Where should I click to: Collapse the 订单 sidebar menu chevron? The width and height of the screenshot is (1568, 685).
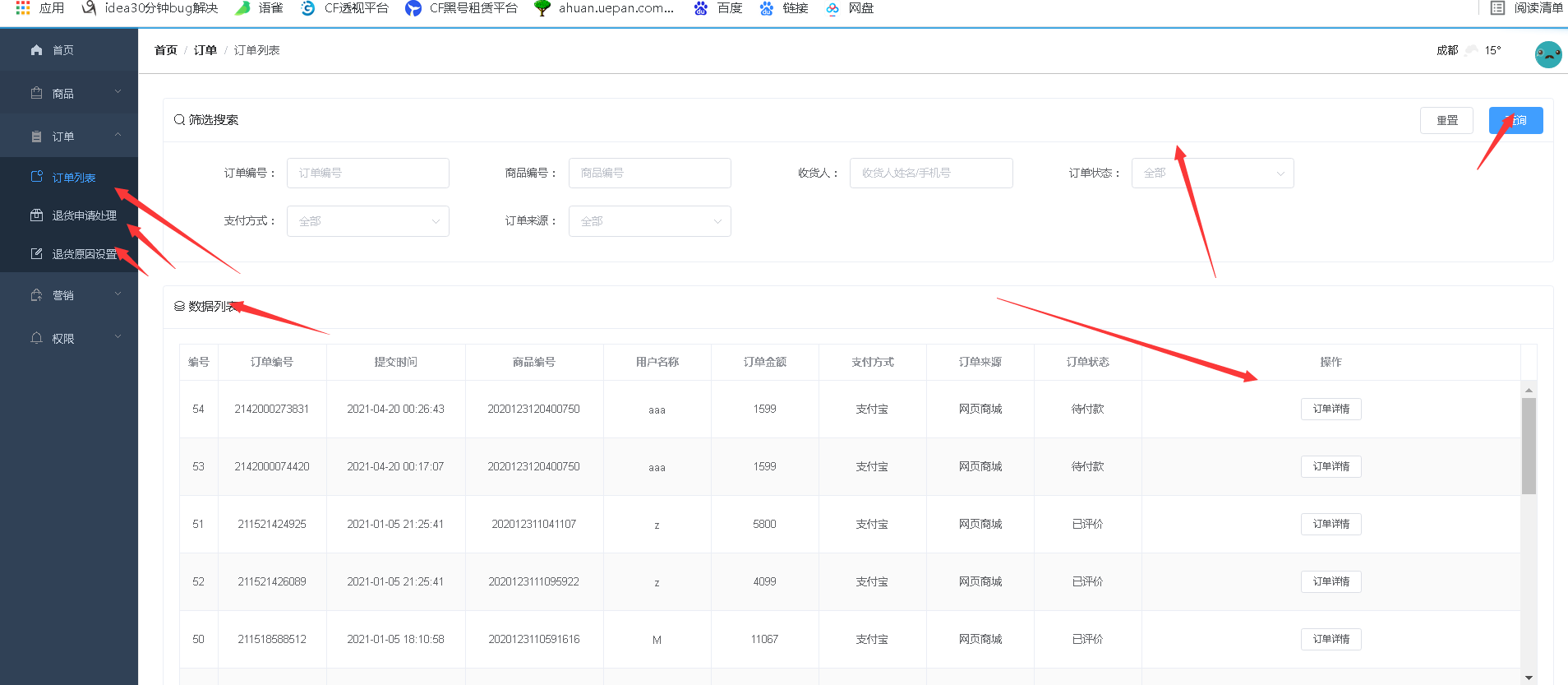[x=118, y=135]
